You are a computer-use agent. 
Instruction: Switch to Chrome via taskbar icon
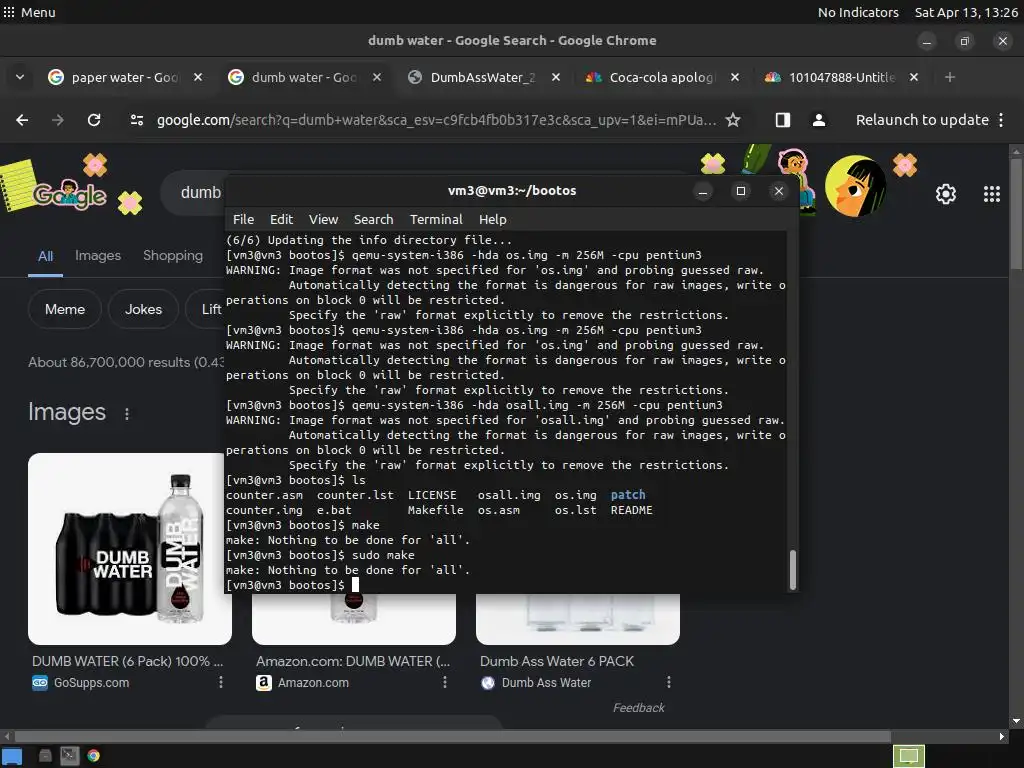pyautogui.click(x=93, y=756)
